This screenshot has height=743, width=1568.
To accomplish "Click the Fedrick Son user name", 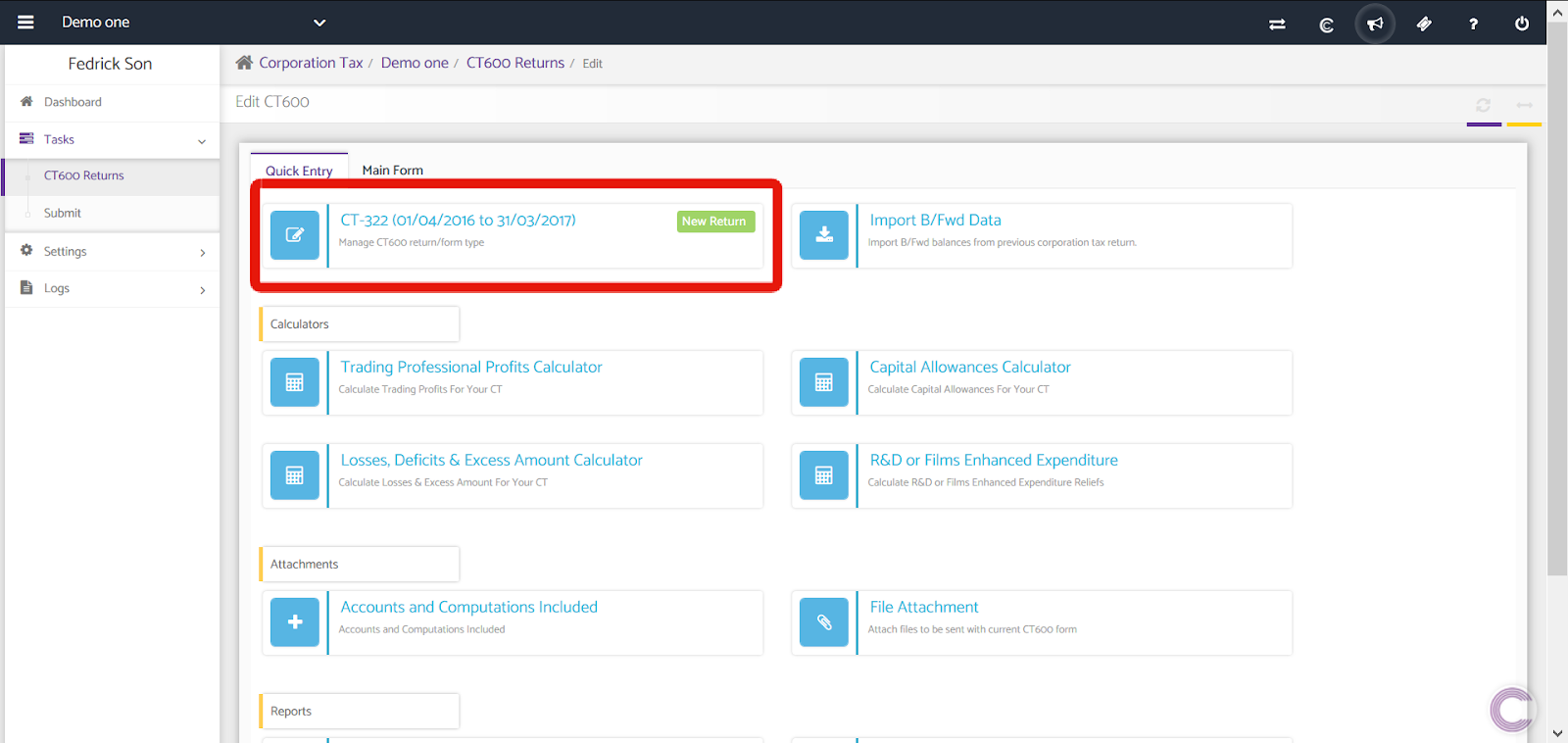I will [x=110, y=64].
